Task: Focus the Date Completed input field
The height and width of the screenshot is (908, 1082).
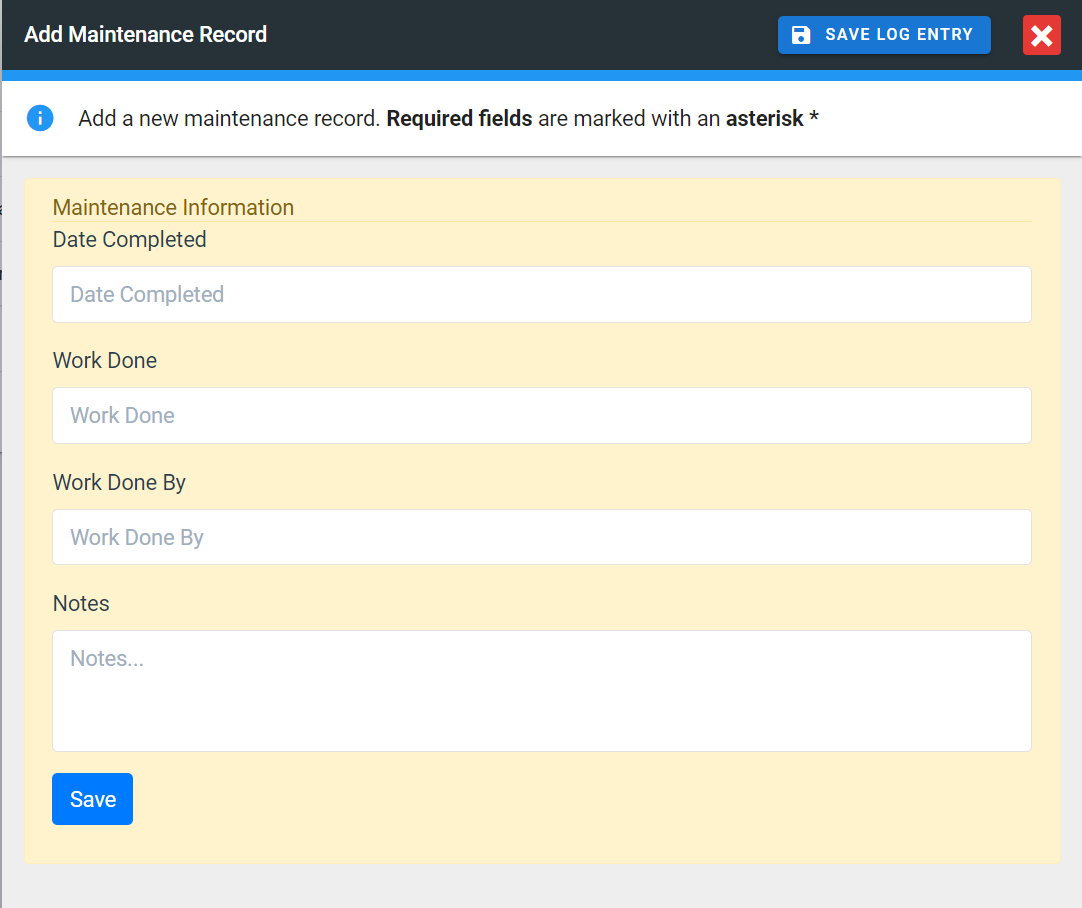Action: [x=541, y=294]
